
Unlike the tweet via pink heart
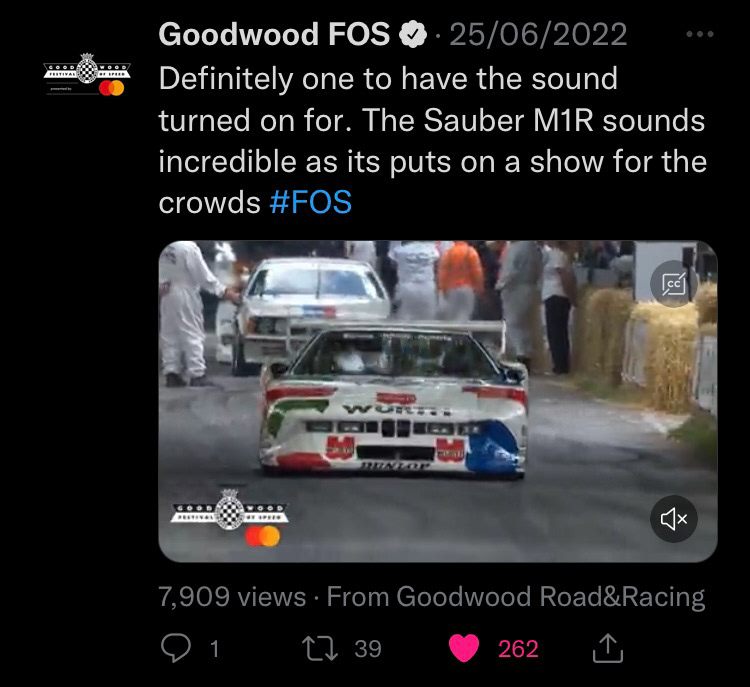[x=464, y=648]
